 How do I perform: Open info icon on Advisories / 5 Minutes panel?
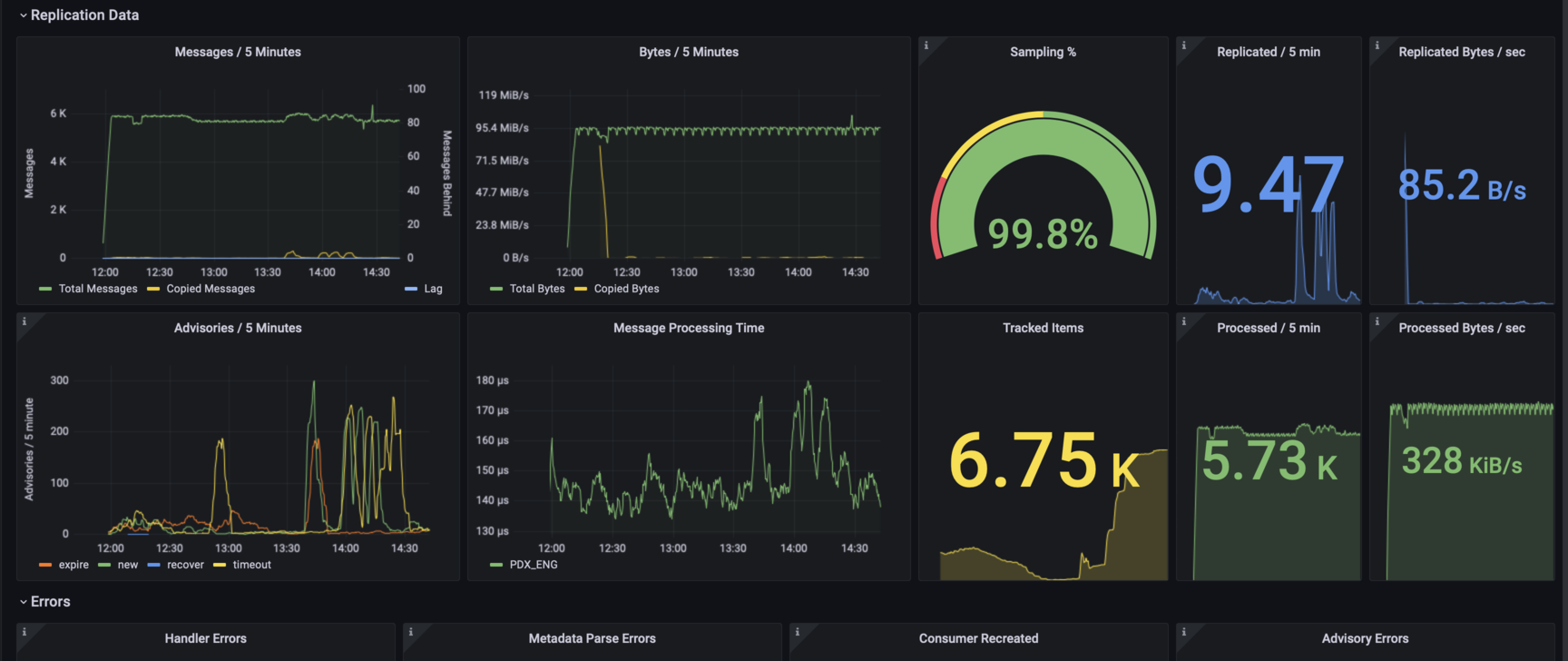(24, 321)
